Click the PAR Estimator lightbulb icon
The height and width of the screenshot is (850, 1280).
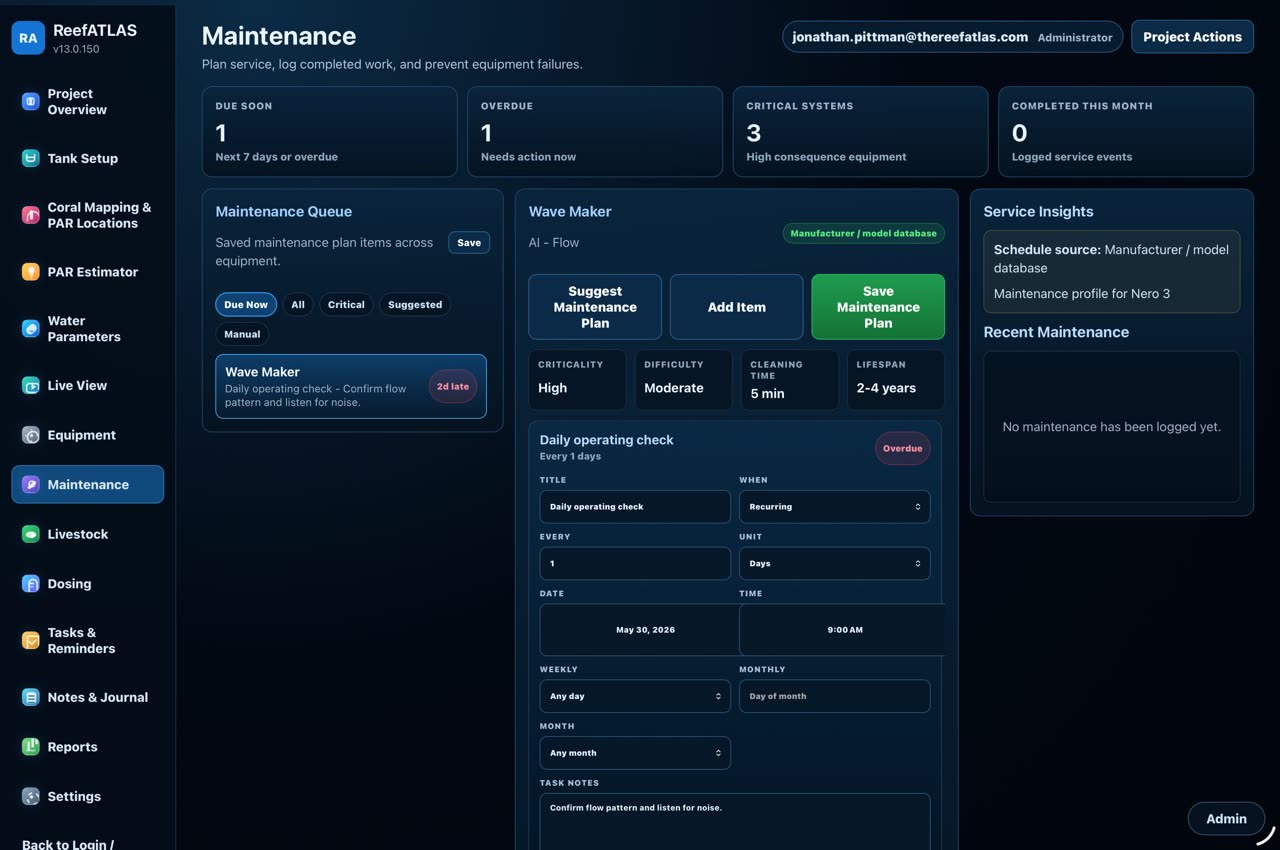31,272
